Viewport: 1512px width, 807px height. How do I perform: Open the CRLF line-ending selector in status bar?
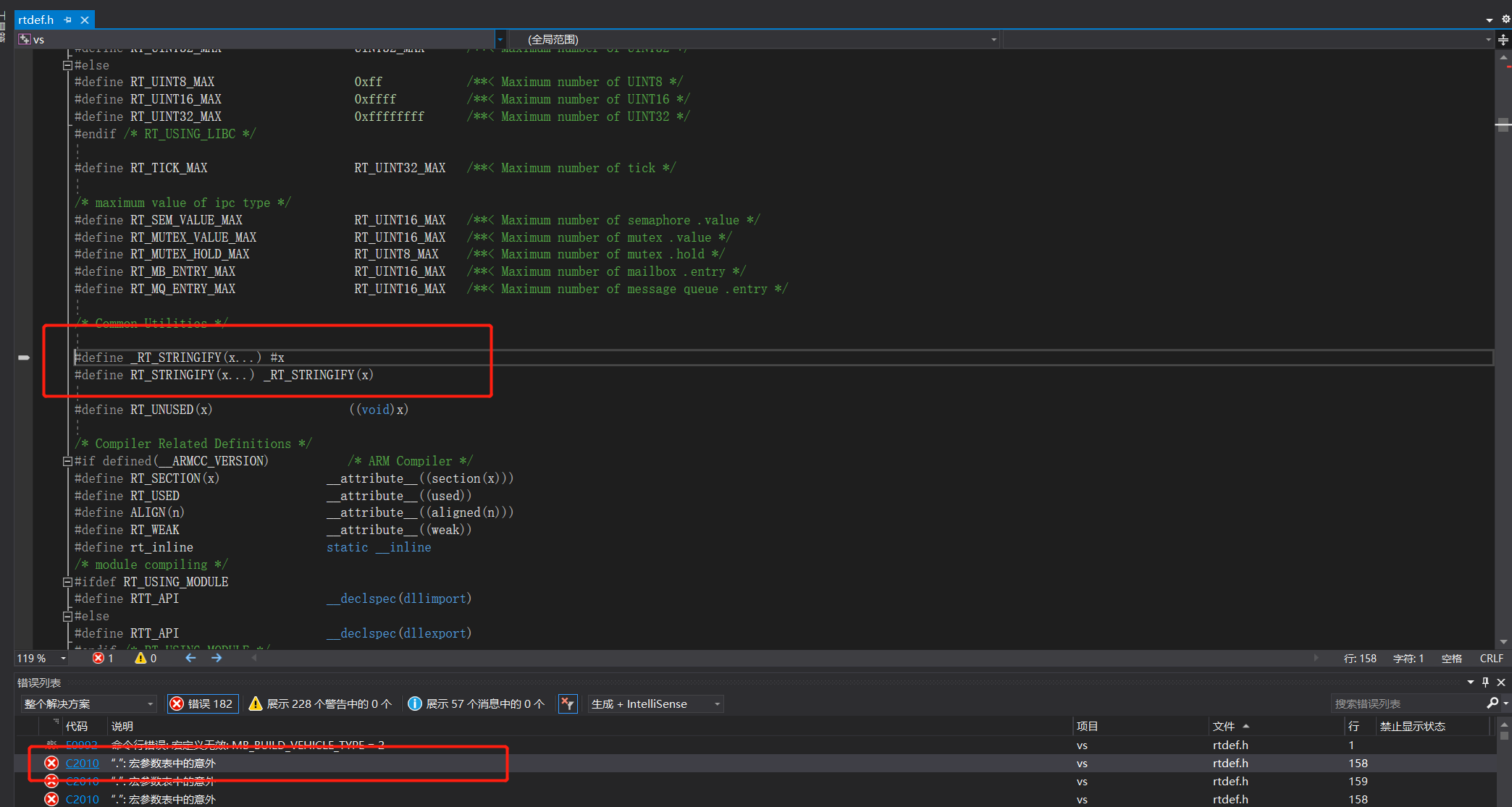[x=1491, y=658]
